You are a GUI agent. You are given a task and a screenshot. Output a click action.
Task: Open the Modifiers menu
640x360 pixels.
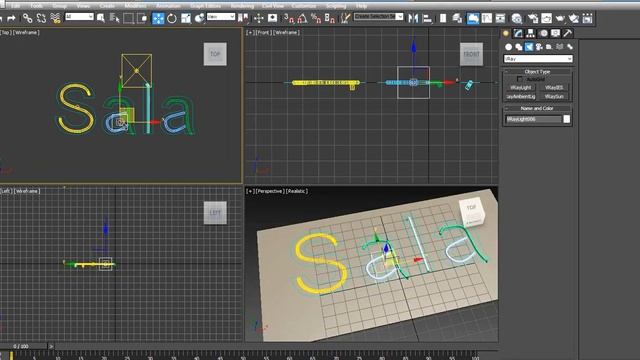(135, 6)
